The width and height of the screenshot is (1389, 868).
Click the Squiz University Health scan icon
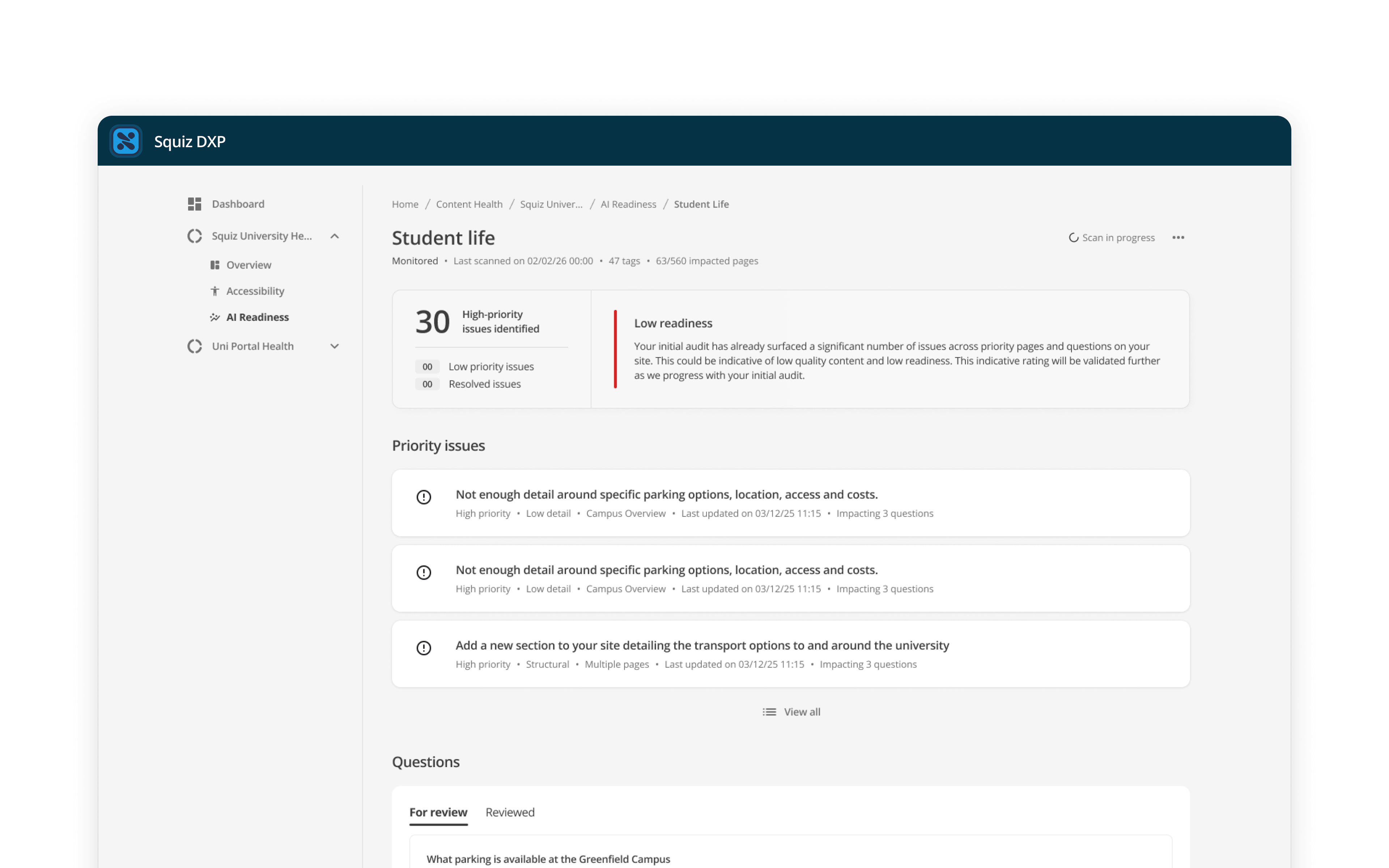coord(195,235)
